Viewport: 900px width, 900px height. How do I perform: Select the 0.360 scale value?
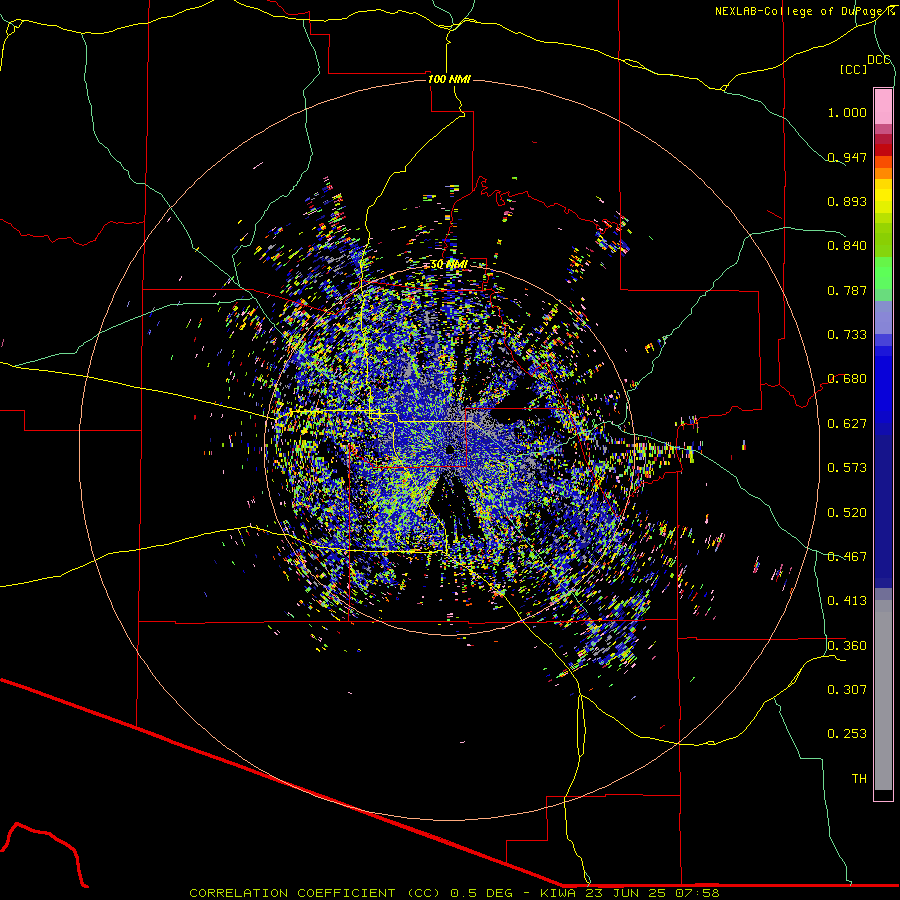pos(847,646)
